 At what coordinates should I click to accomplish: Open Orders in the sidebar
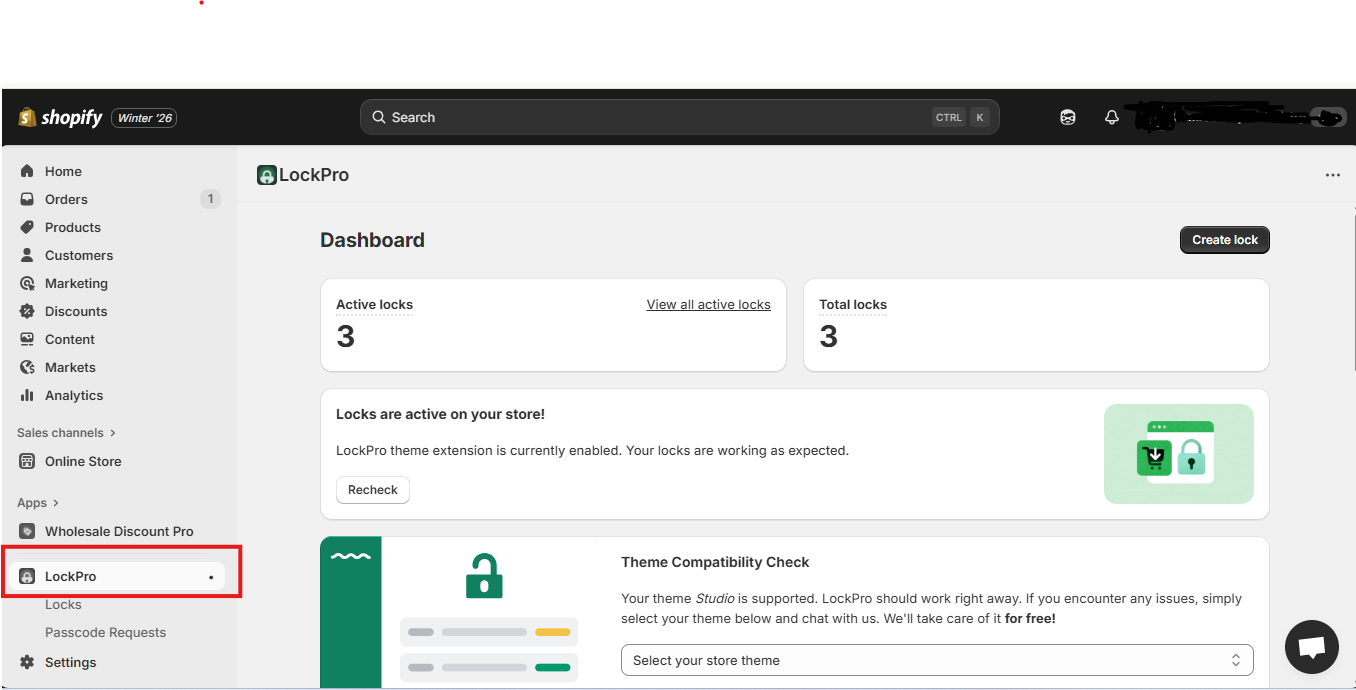point(66,199)
